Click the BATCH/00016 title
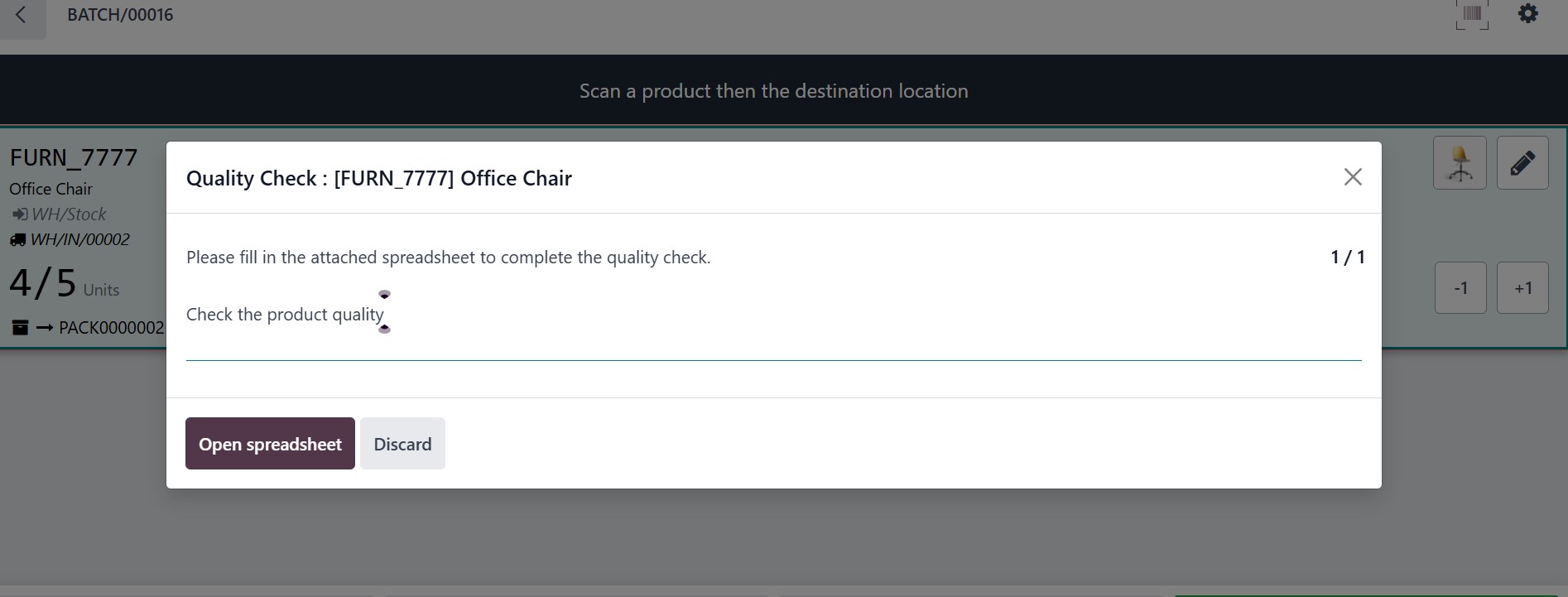Image resolution: width=1568 pixels, height=597 pixels. pos(120,15)
